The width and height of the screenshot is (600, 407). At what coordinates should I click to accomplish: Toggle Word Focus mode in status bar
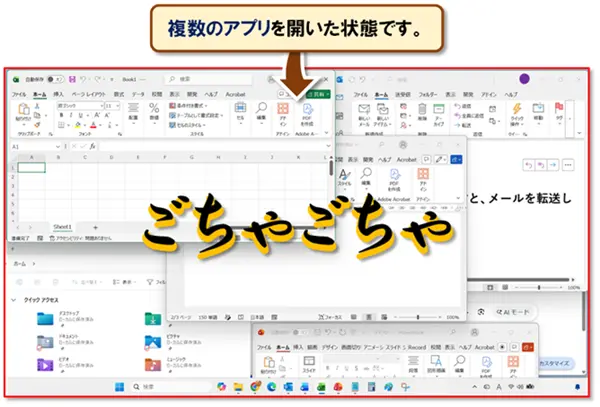pos(330,317)
